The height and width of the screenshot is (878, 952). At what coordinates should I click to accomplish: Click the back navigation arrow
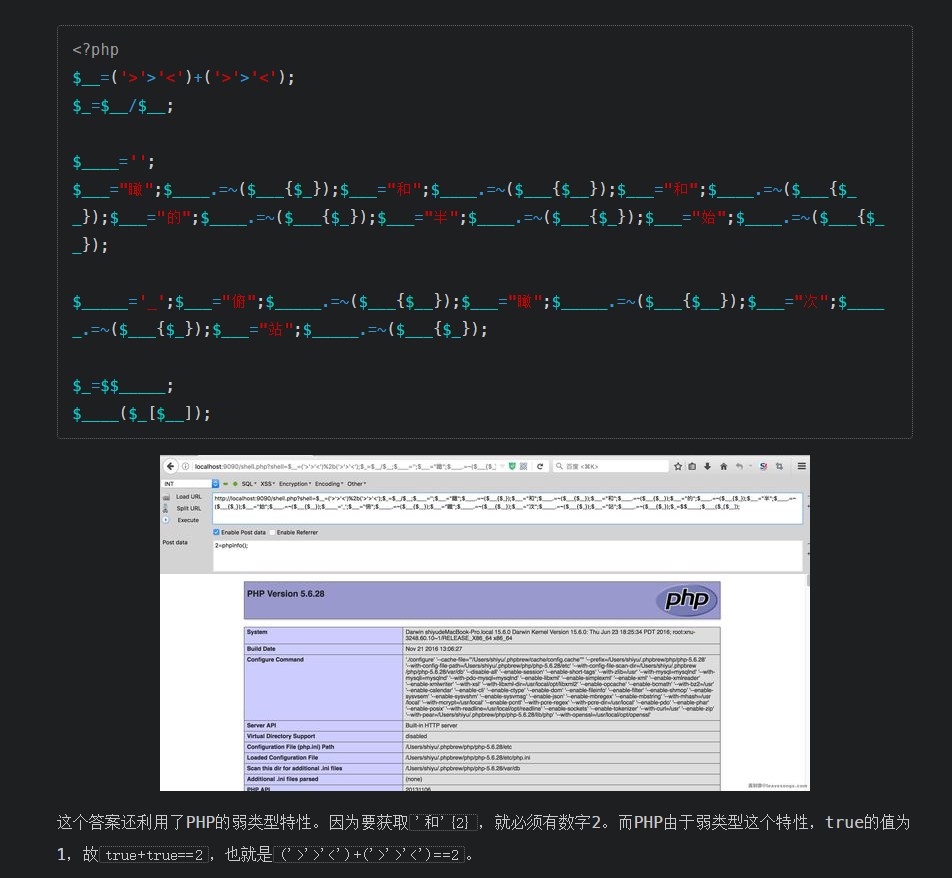(170, 466)
